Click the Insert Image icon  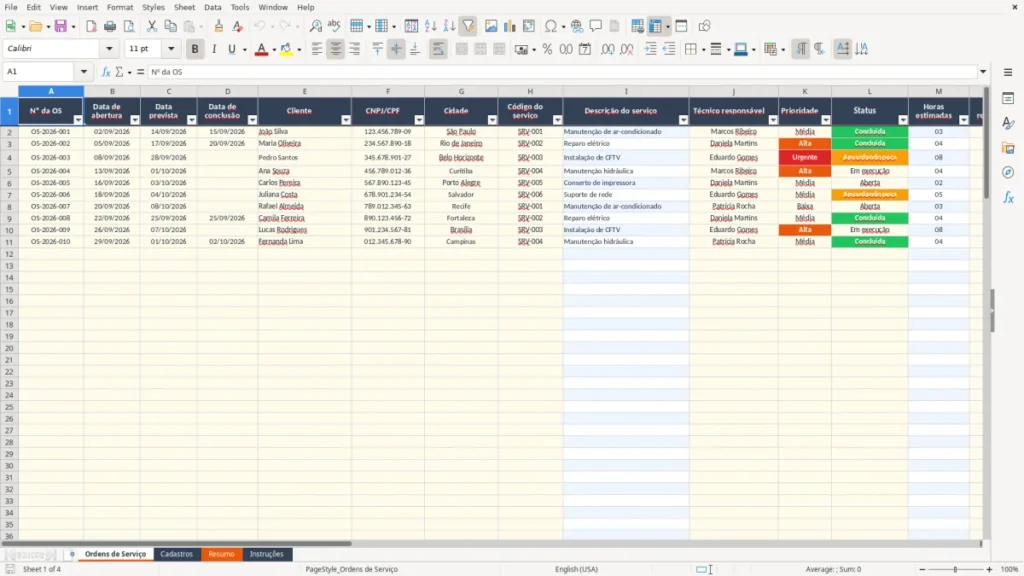490,26
